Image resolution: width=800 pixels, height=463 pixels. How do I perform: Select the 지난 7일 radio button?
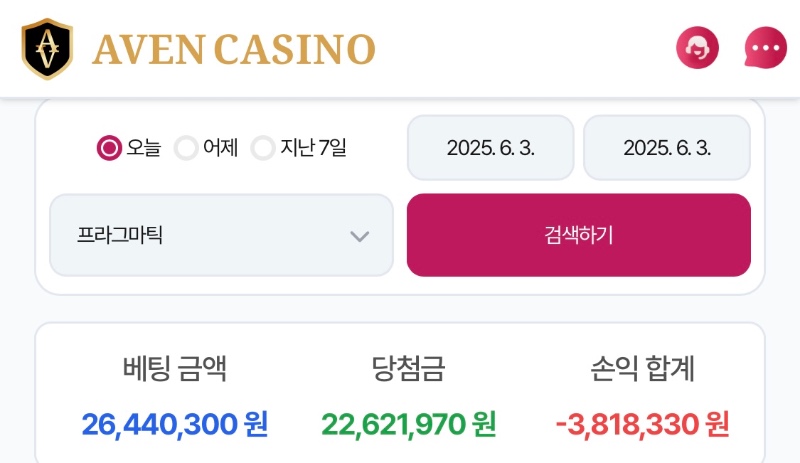point(263,148)
